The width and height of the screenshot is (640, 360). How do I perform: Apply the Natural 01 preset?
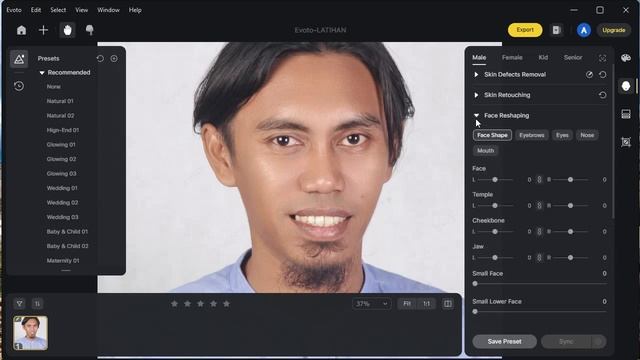pyautogui.click(x=60, y=101)
